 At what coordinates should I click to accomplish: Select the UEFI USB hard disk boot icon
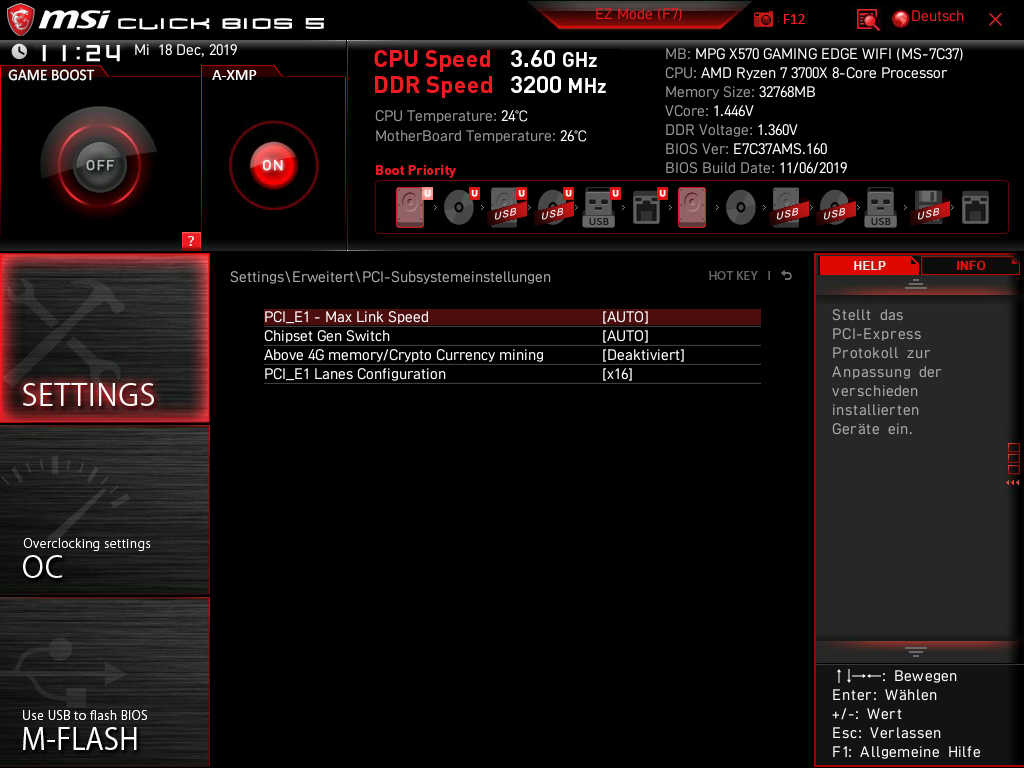pyautogui.click(x=507, y=208)
